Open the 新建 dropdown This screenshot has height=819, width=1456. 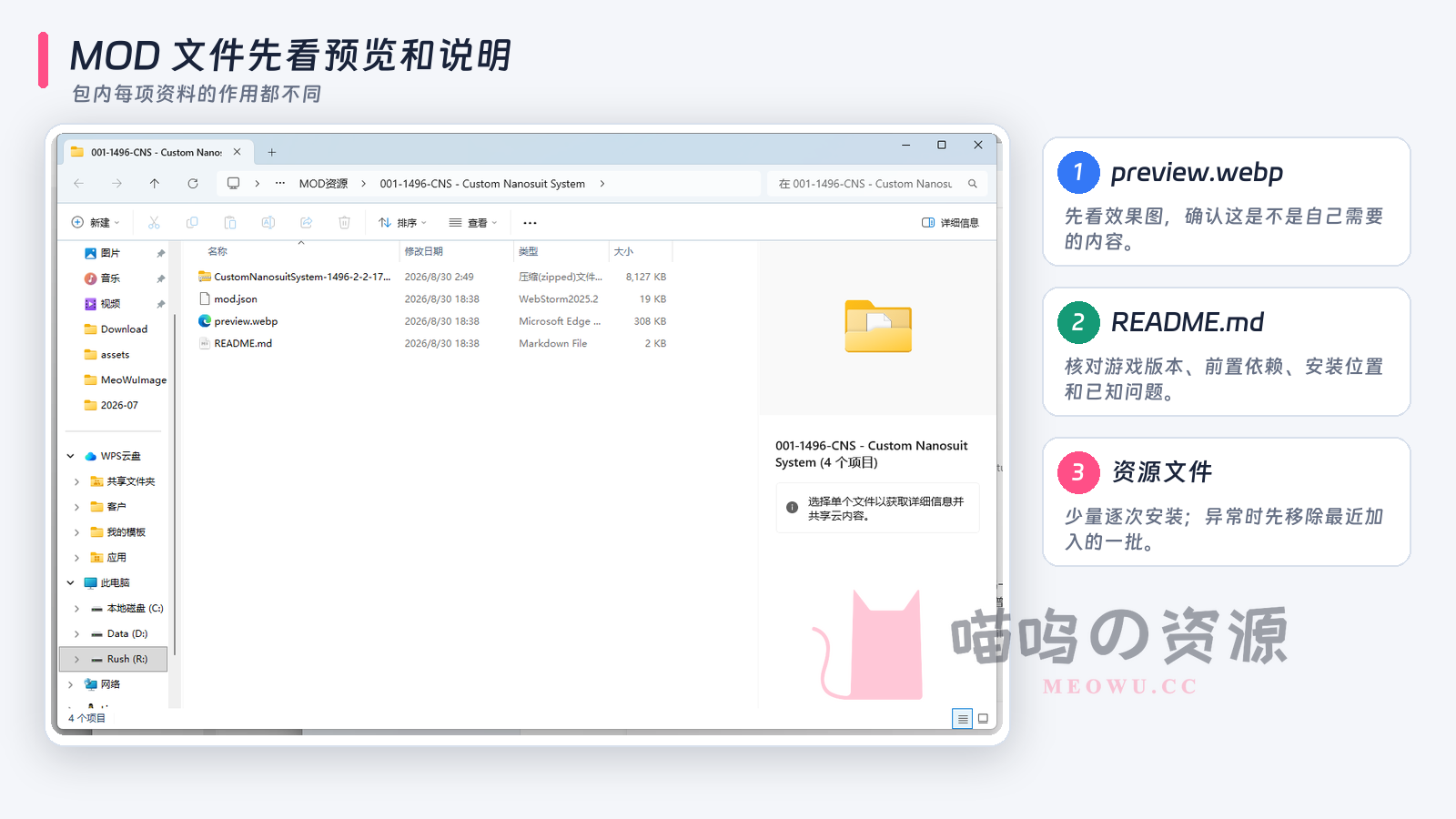96,222
